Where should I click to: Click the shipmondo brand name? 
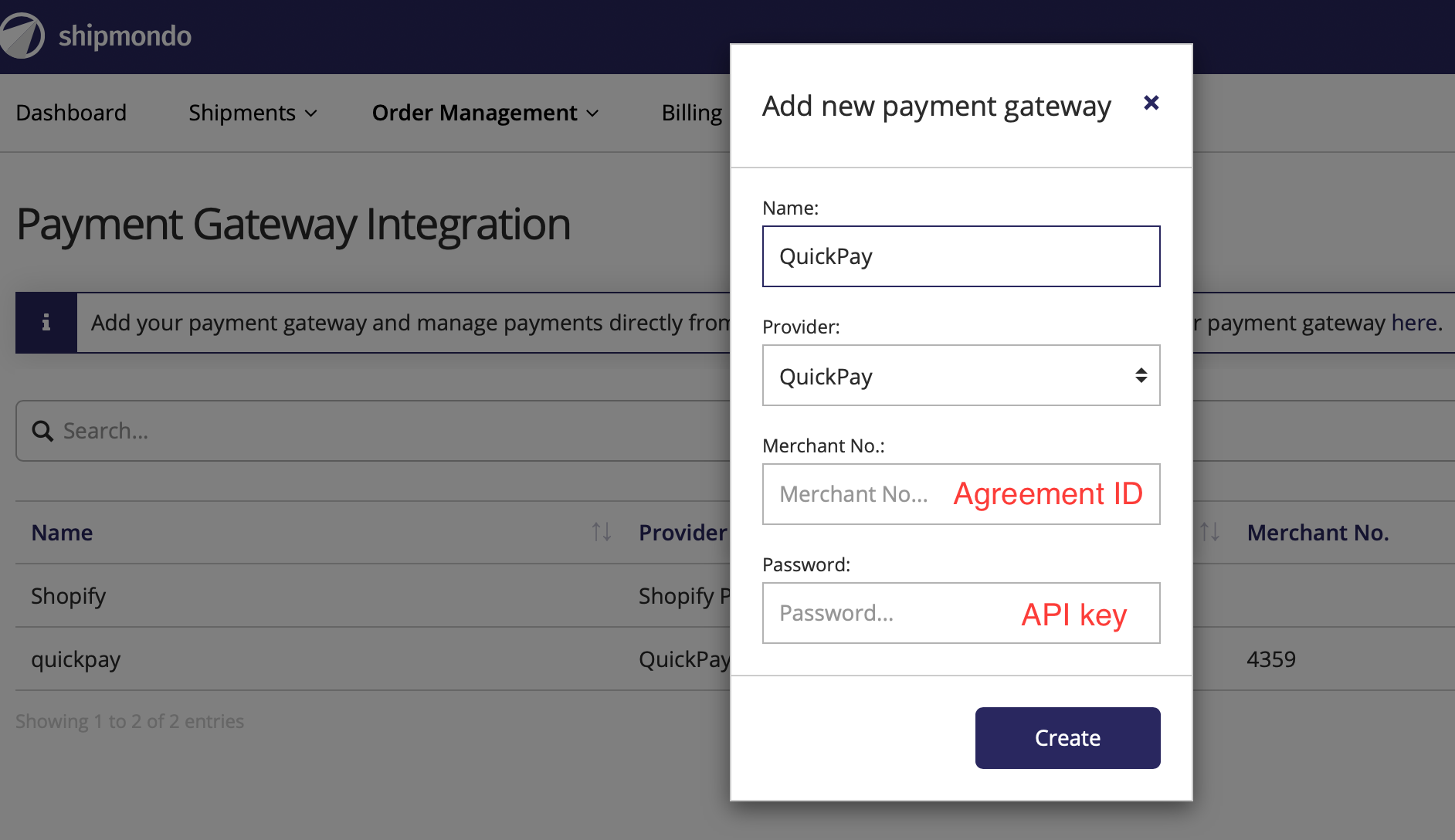125,36
